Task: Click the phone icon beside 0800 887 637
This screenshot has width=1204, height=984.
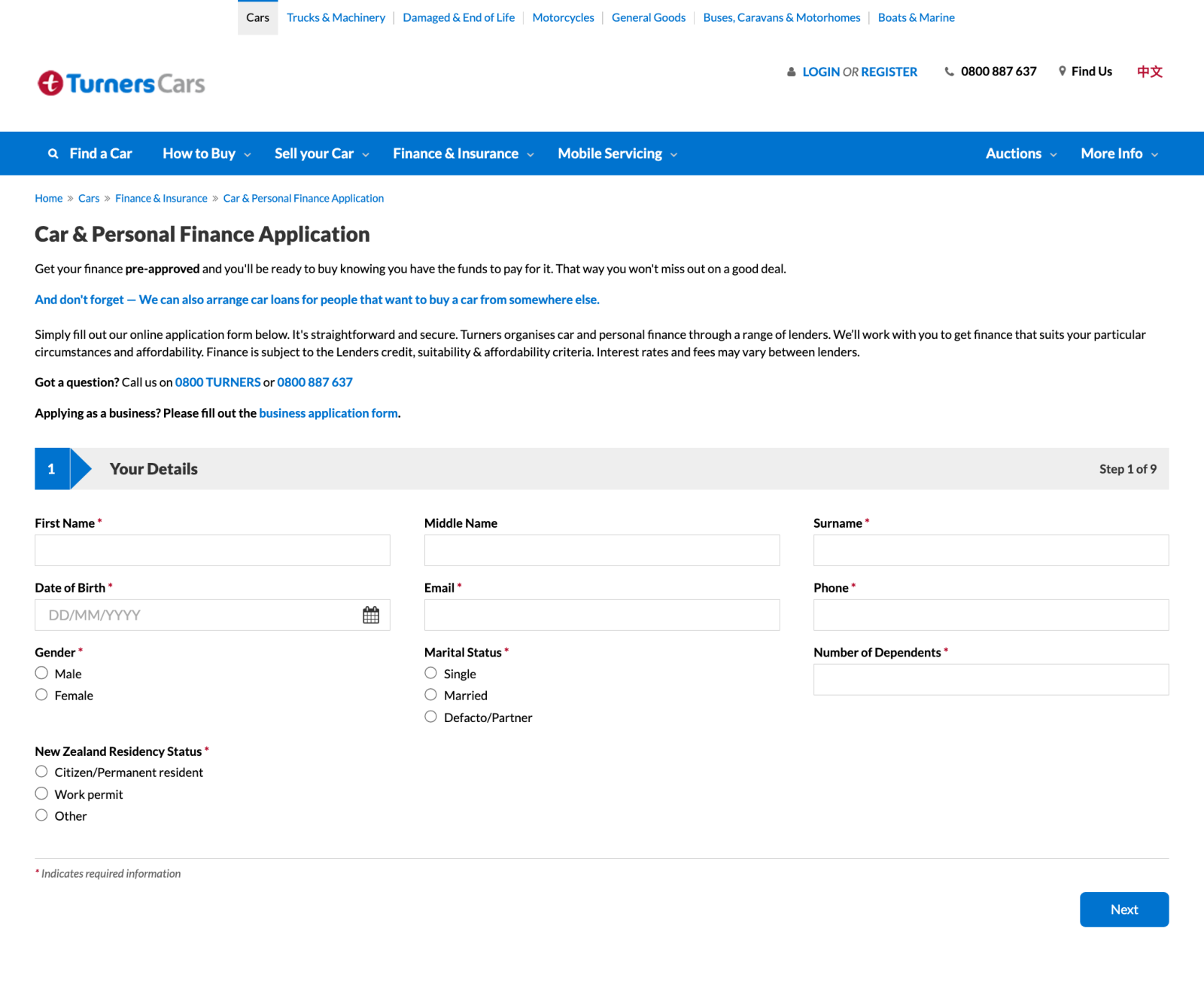Action: pos(950,72)
